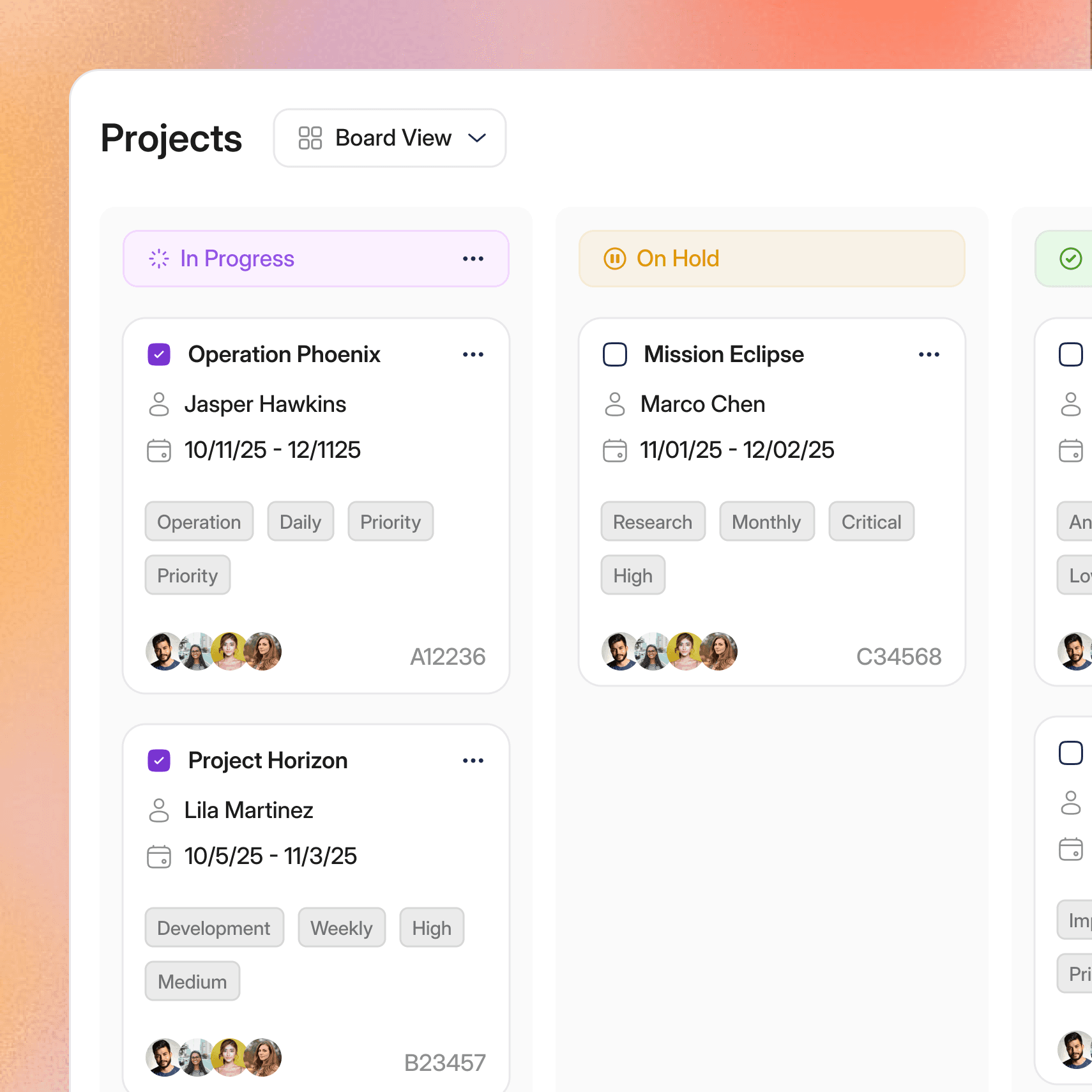Select the Critical tag
Image resolution: width=1092 pixels, height=1092 pixels.
pyautogui.click(x=872, y=522)
